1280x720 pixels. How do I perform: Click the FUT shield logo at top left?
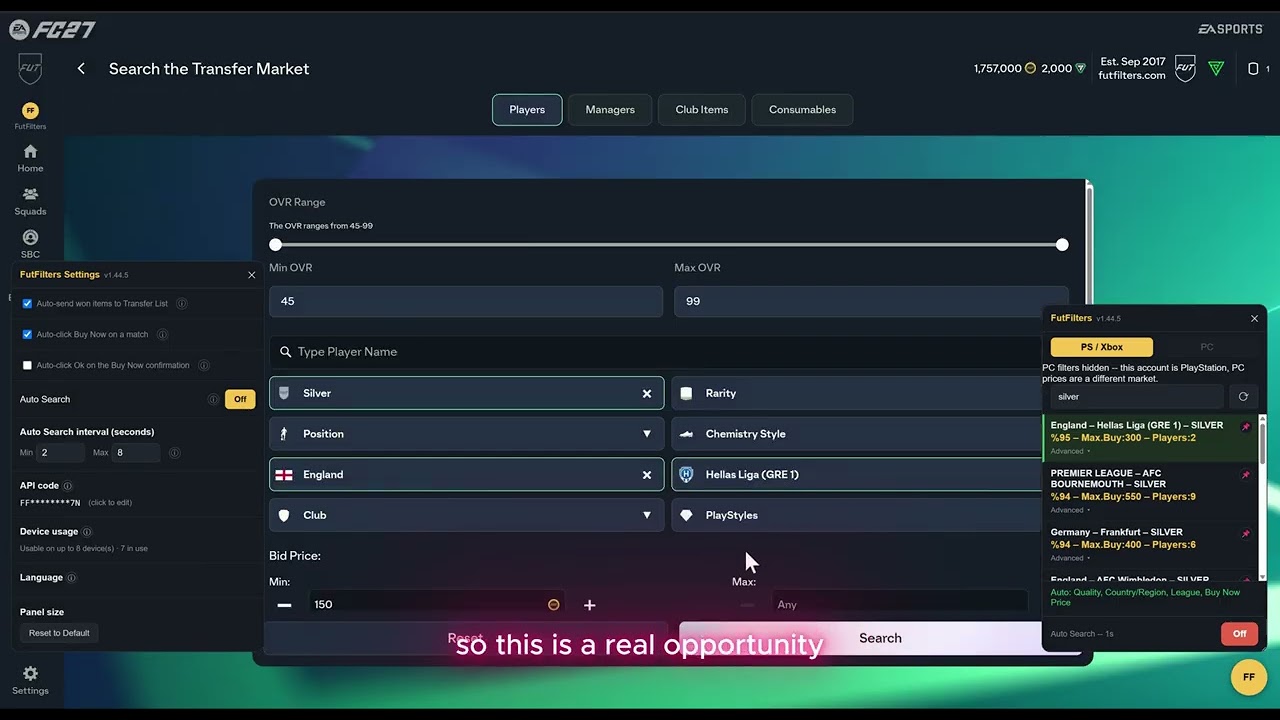(30, 69)
